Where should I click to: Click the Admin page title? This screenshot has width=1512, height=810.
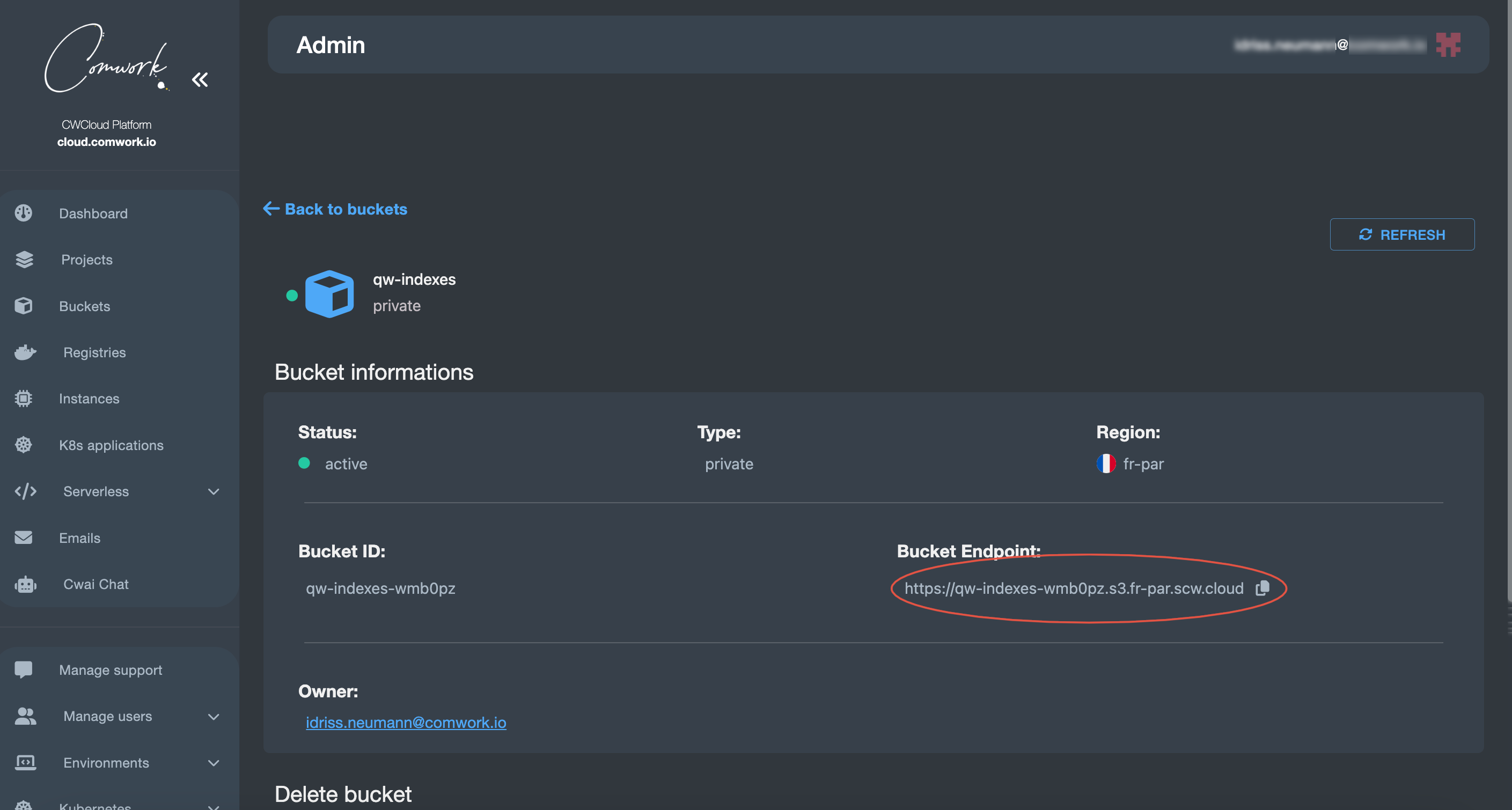(x=331, y=45)
